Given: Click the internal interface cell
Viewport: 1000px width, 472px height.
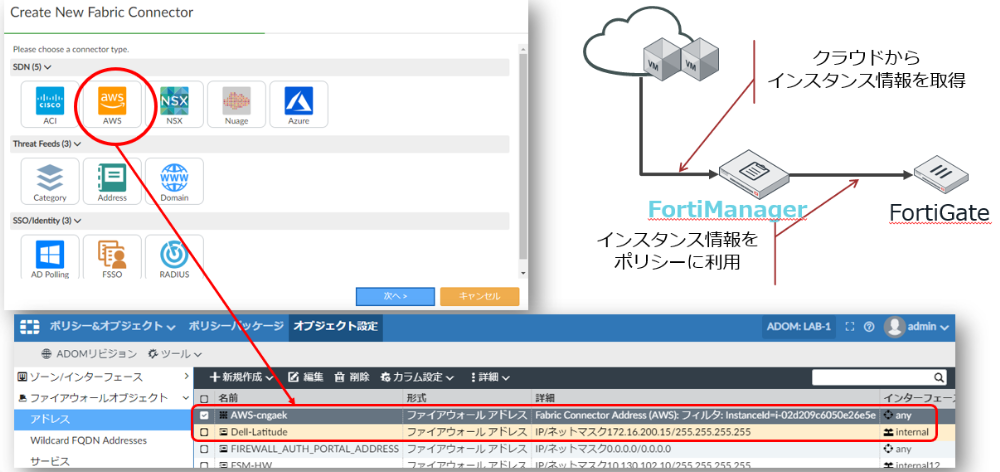Looking at the screenshot, I should 906,432.
